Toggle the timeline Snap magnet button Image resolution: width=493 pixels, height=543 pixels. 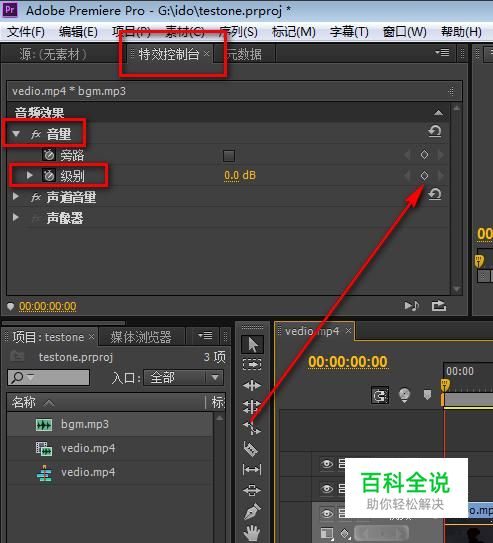point(380,395)
